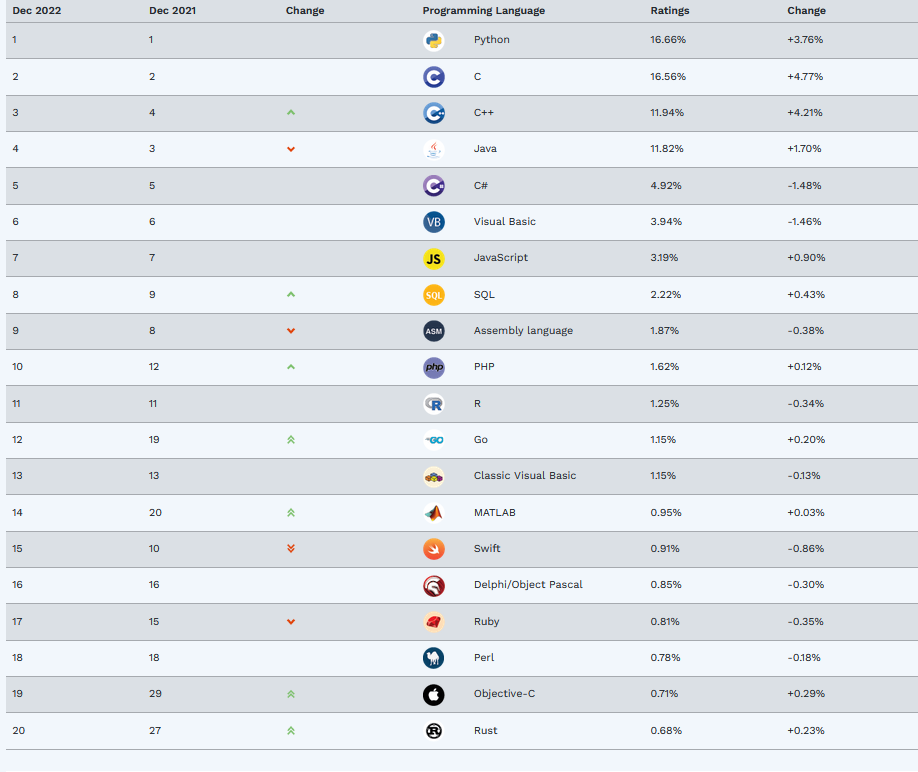Viewport: 918px width, 772px height.
Task: Click the yellow JavaScript JS icon
Action: (433, 258)
